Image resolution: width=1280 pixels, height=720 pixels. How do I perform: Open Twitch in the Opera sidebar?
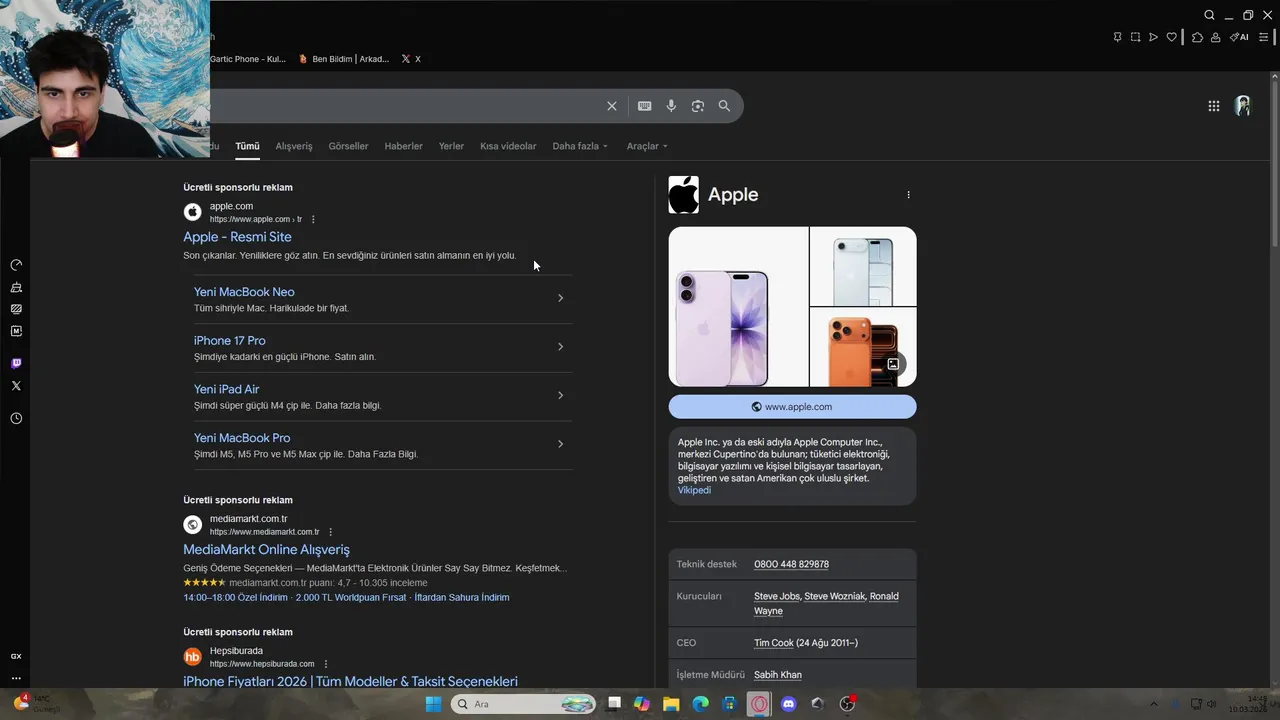click(x=16, y=364)
